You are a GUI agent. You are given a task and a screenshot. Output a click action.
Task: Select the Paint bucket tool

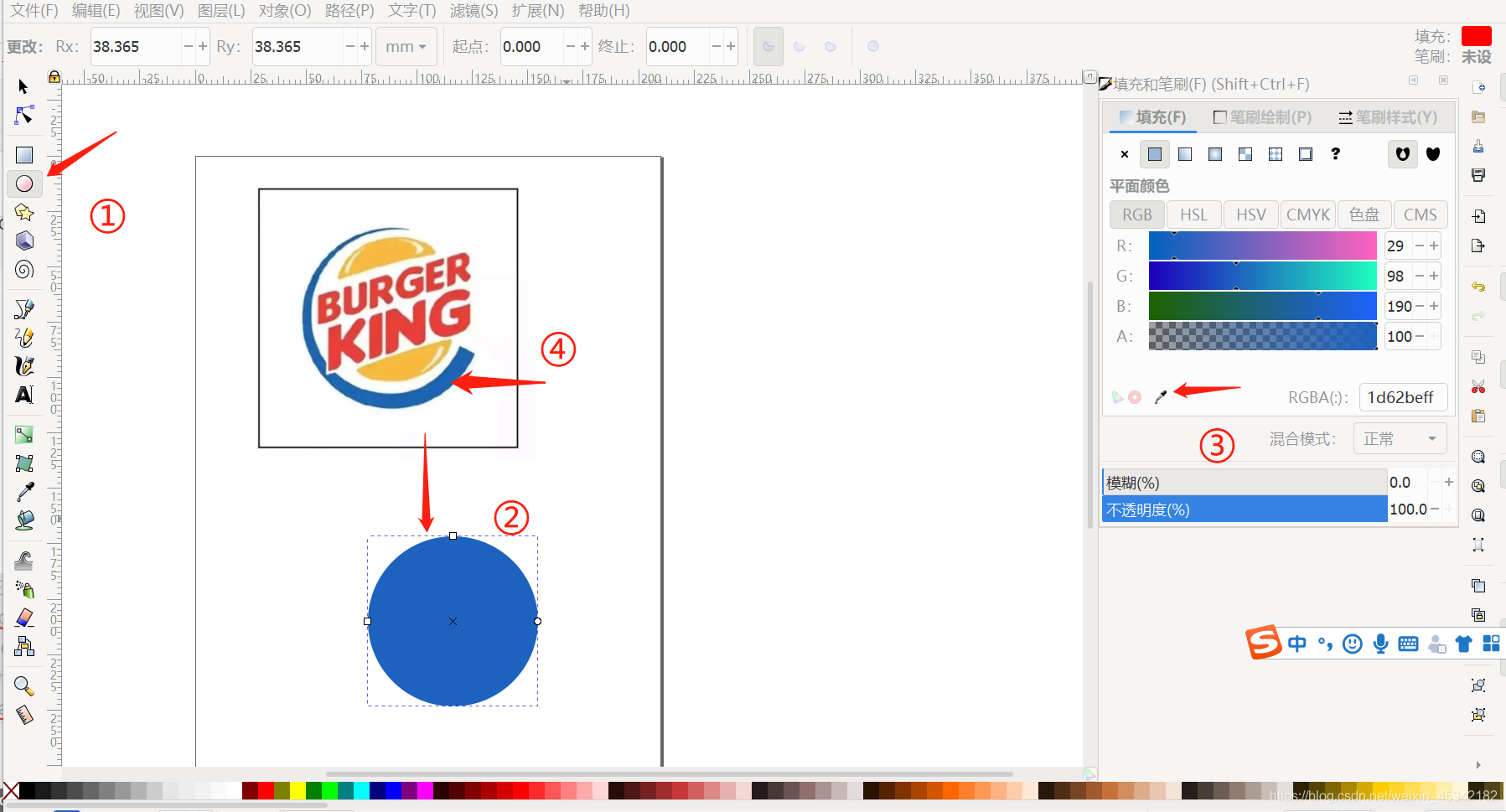pos(24,520)
